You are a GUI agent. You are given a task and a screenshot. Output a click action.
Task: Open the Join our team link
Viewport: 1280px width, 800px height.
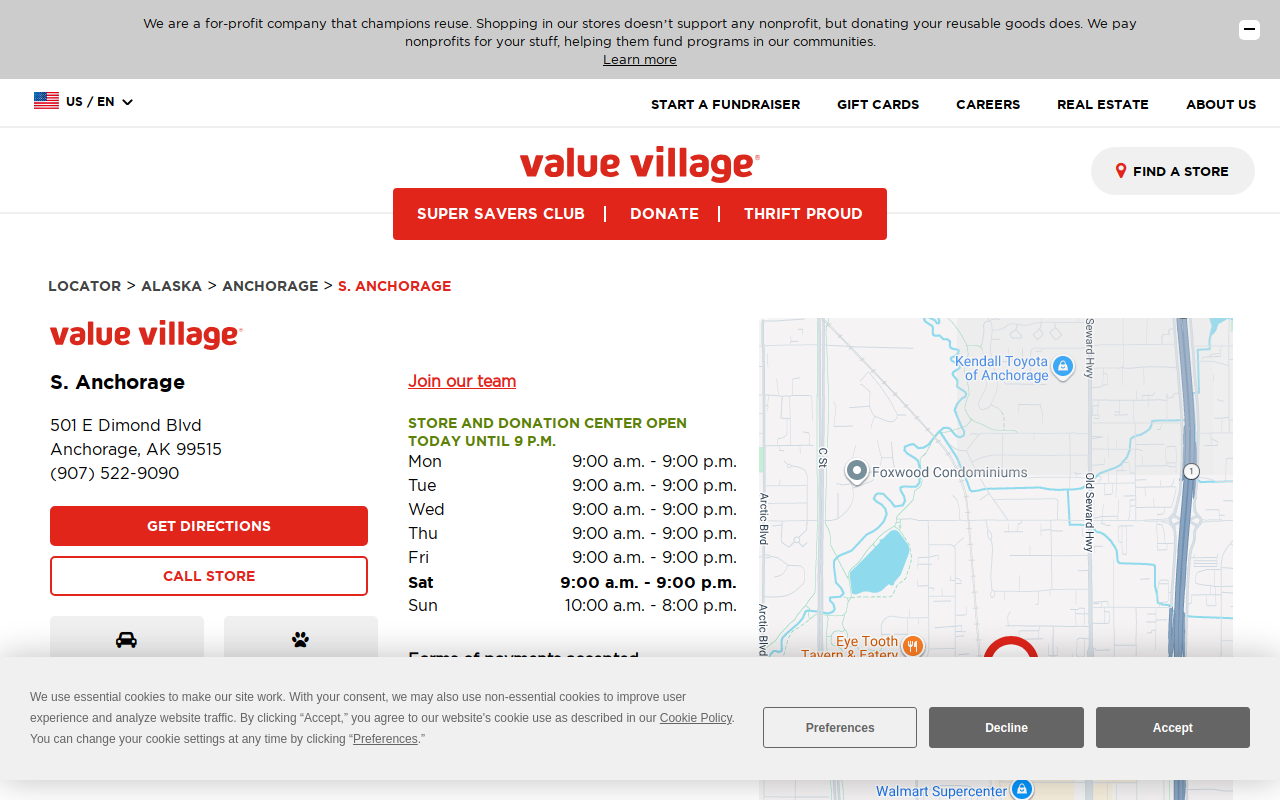pyautogui.click(x=462, y=381)
